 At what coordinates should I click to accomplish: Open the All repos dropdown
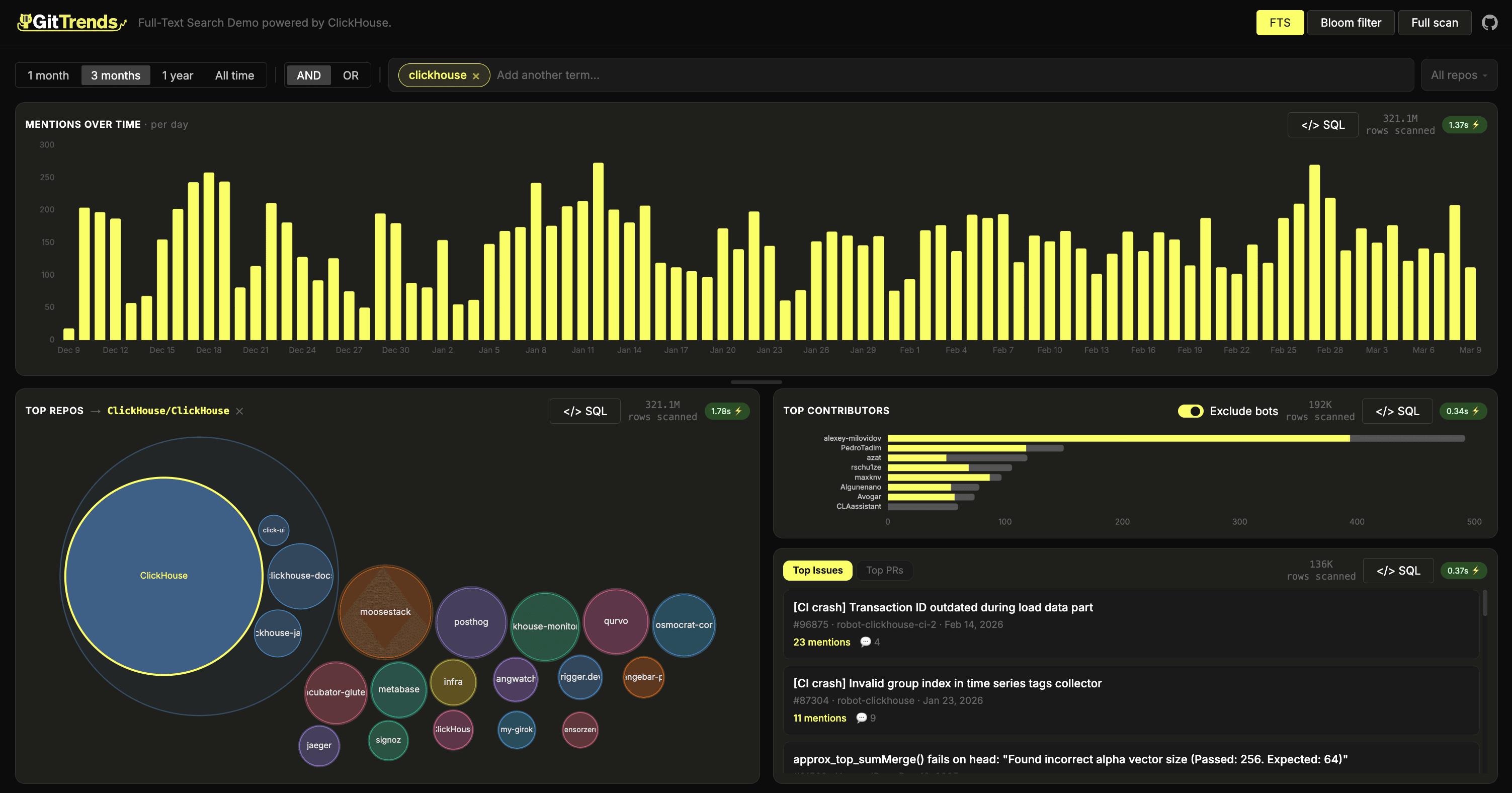(x=1459, y=75)
